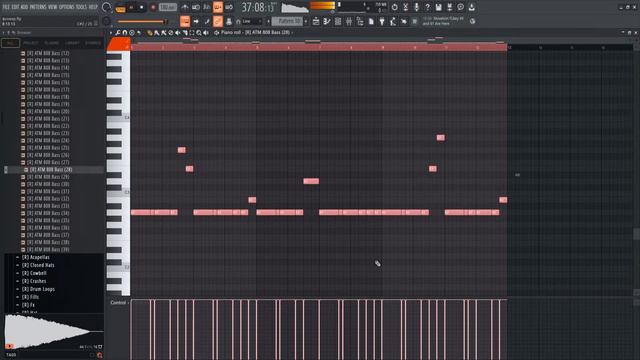Click the horizontal slider below the transport
The height and width of the screenshot is (360, 640).
pos(141,22)
